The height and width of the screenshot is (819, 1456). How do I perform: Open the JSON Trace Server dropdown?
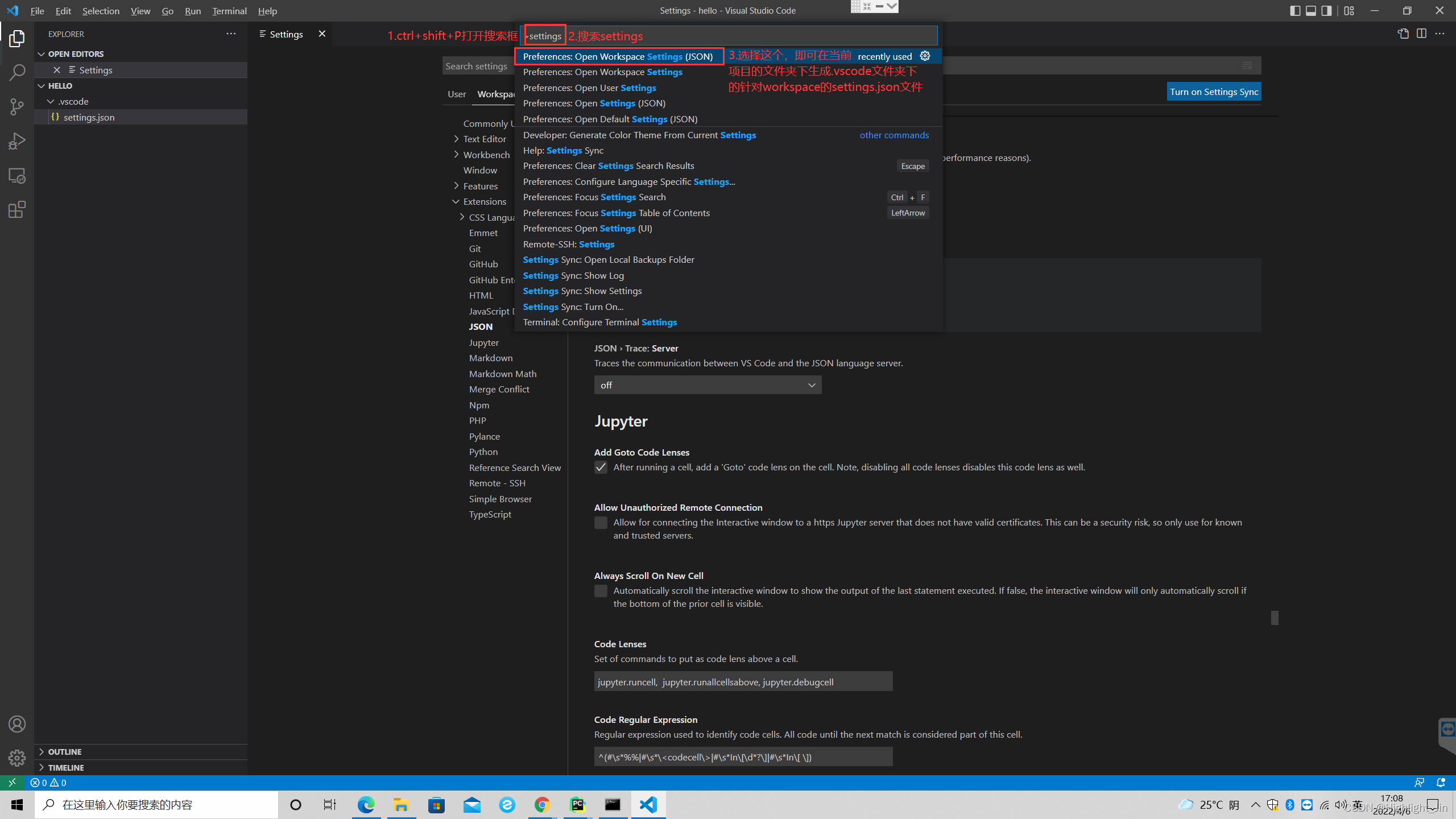click(x=707, y=384)
